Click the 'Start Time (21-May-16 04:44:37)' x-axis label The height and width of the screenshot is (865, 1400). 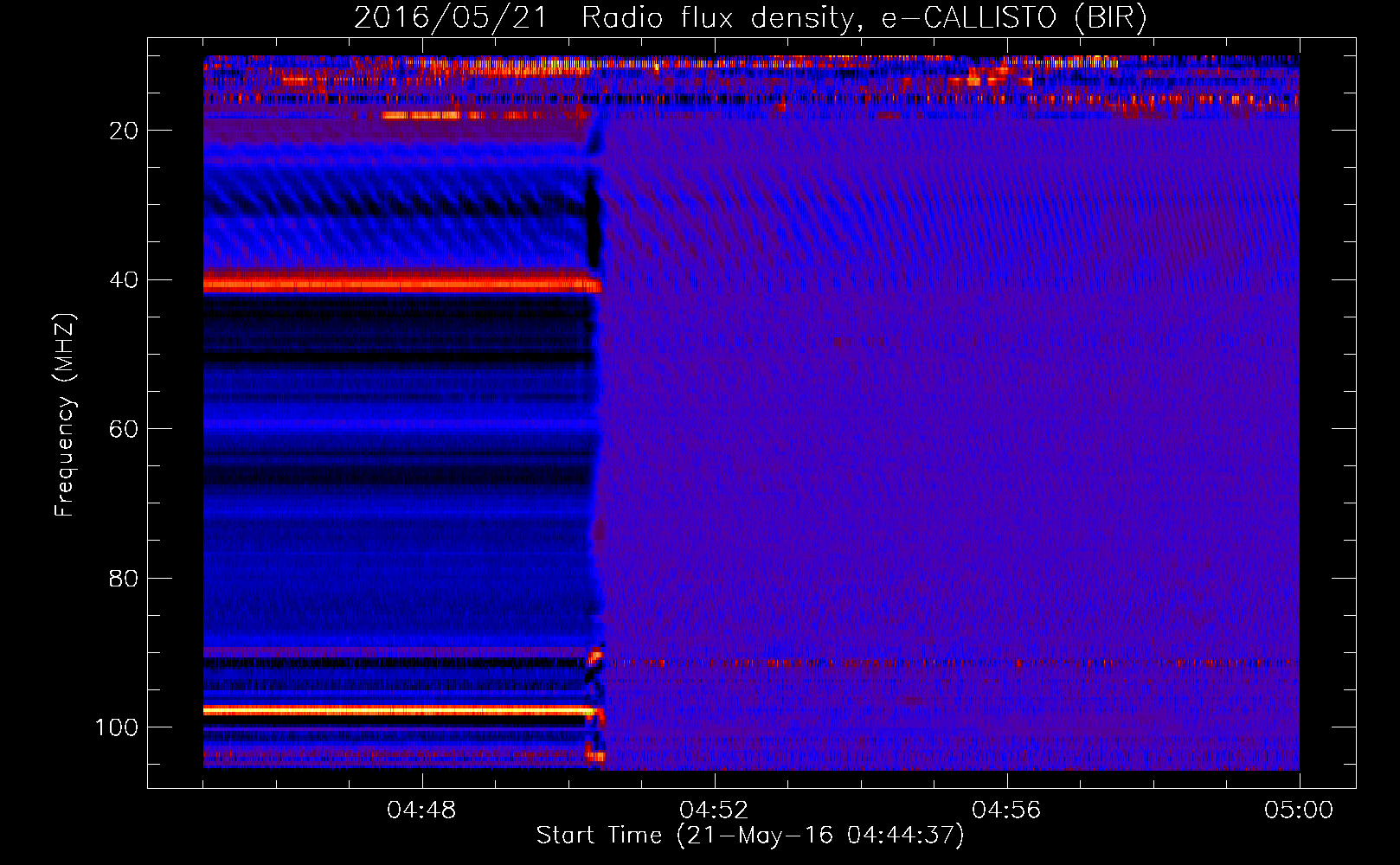(750, 836)
